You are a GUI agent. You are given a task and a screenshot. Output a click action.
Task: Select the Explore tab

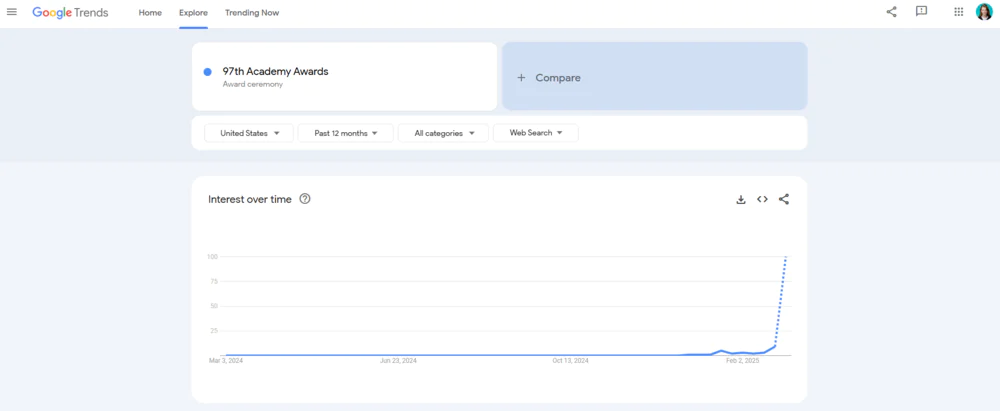193,13
